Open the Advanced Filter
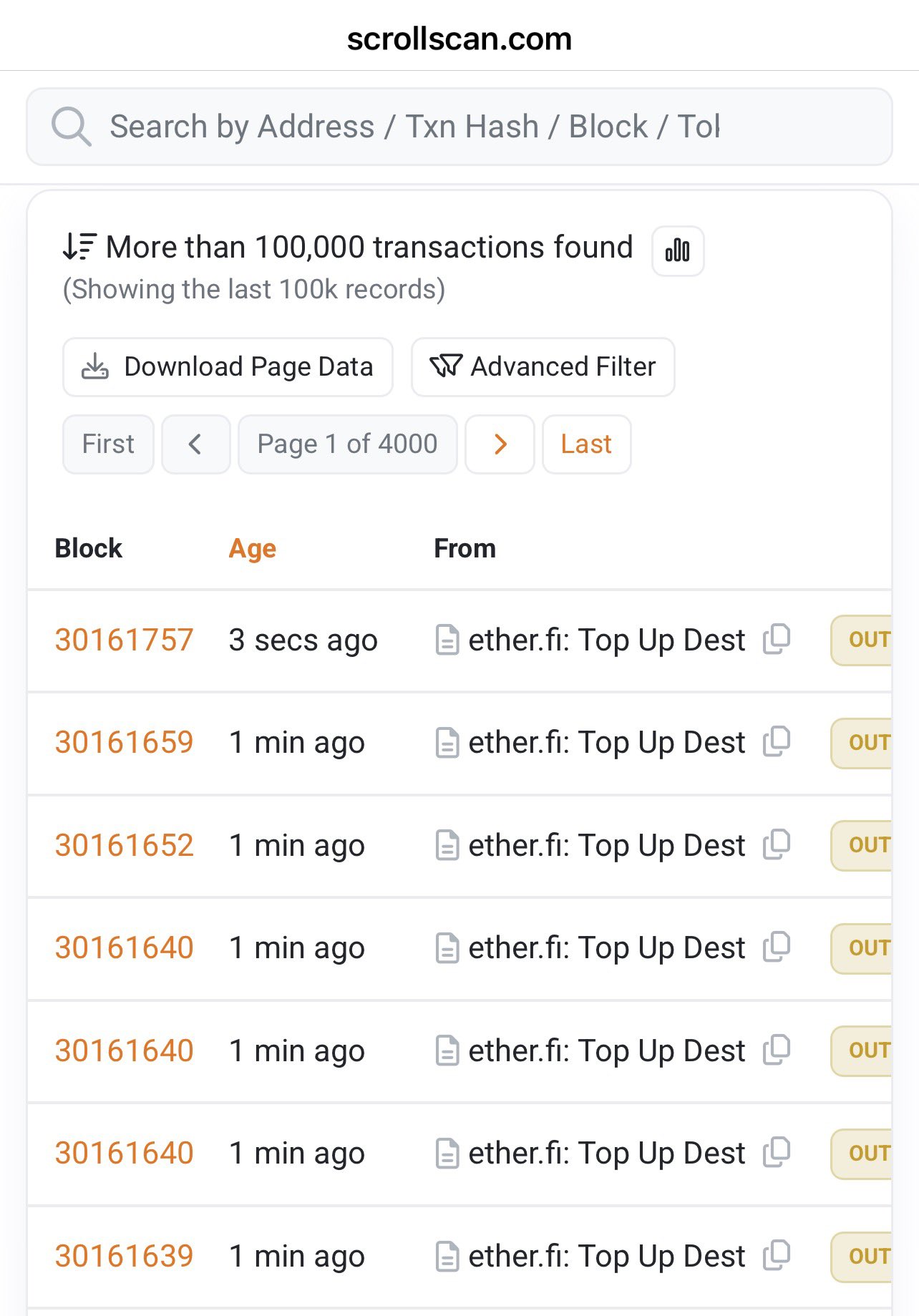The width and height of the screenshot is (919, 1316). (543, 367)
